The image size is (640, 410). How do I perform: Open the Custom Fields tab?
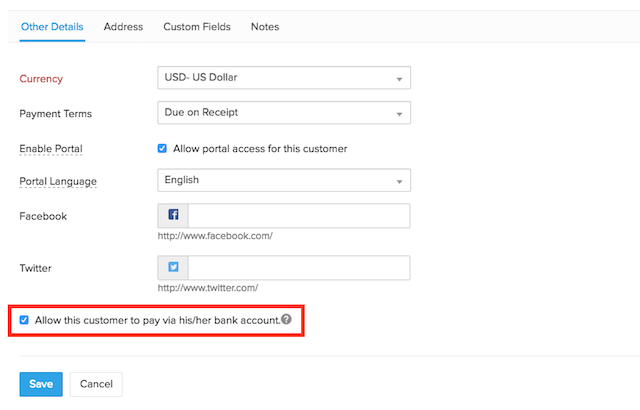pos(197,26)
